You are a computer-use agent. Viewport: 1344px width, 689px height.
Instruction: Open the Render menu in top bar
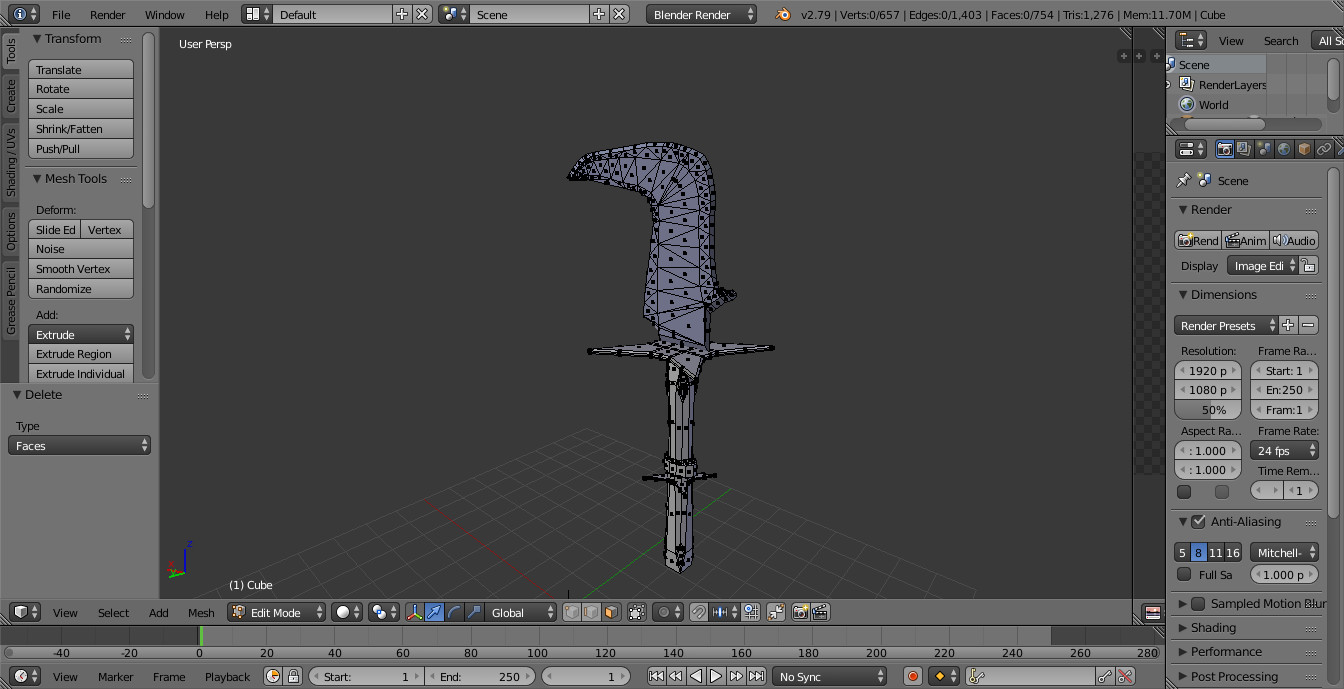[108, 15]
